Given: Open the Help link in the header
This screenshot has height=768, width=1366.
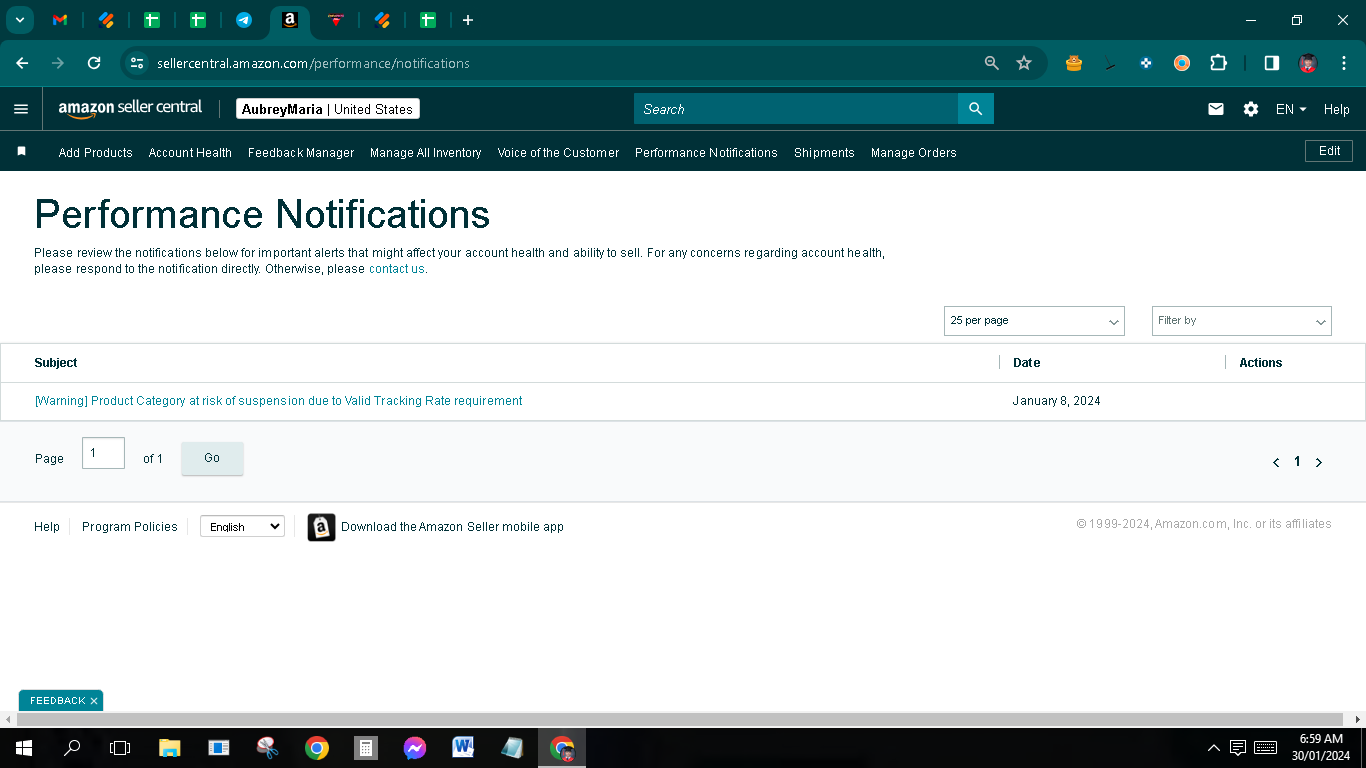Looking at the screenshot, I should coord(1337,109).
